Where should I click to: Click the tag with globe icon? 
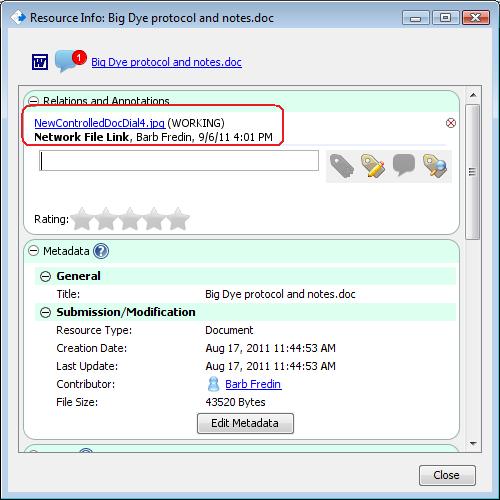435,165
